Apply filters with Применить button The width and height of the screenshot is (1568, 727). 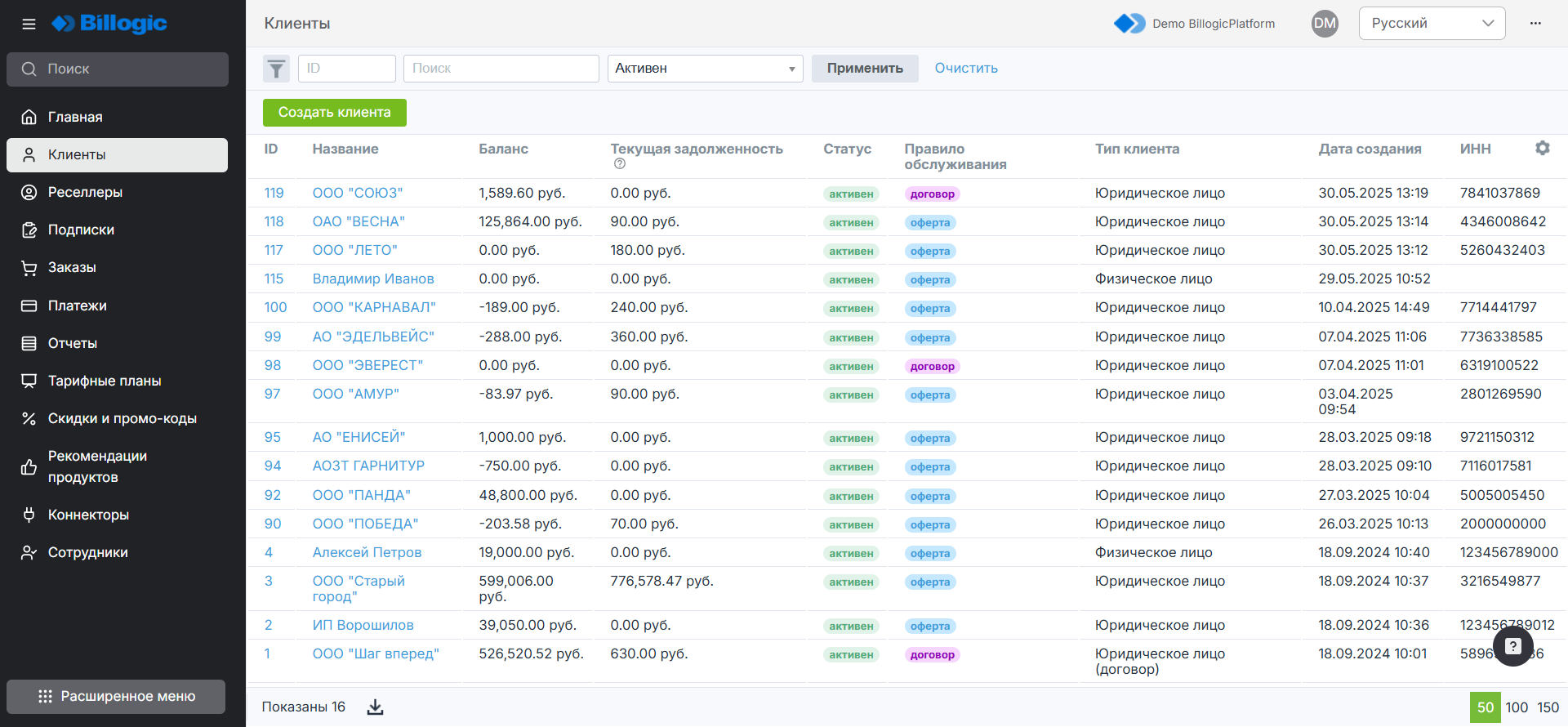(x=864, y=69)
